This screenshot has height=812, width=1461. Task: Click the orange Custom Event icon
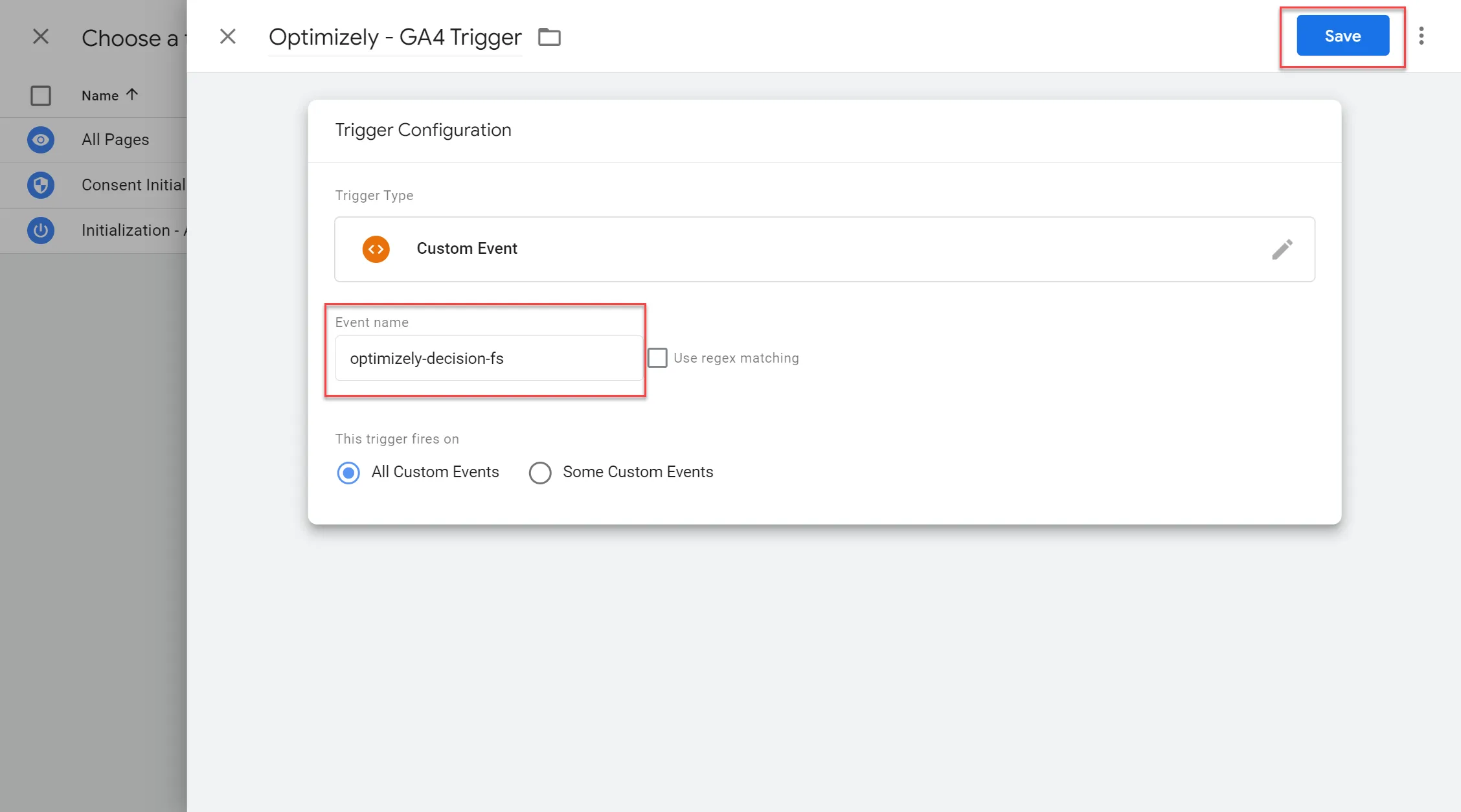[x=376, y=249]
